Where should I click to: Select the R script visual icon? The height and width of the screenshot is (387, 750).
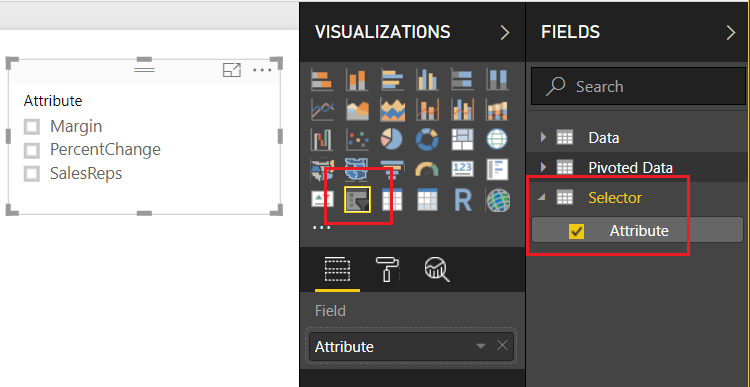pos(463,199)
